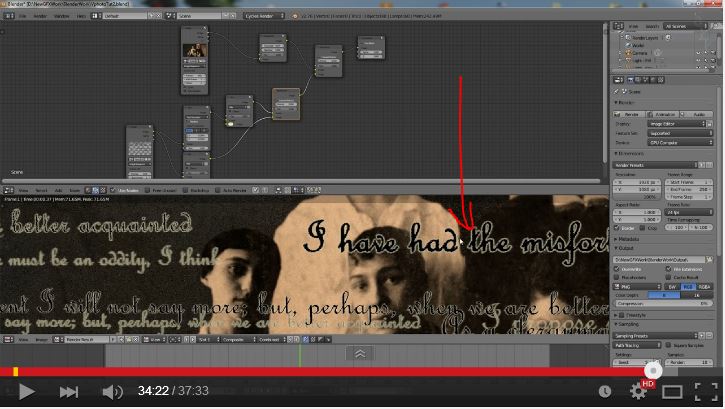Toggle the Free Unused checkbox

click(147, 190)
